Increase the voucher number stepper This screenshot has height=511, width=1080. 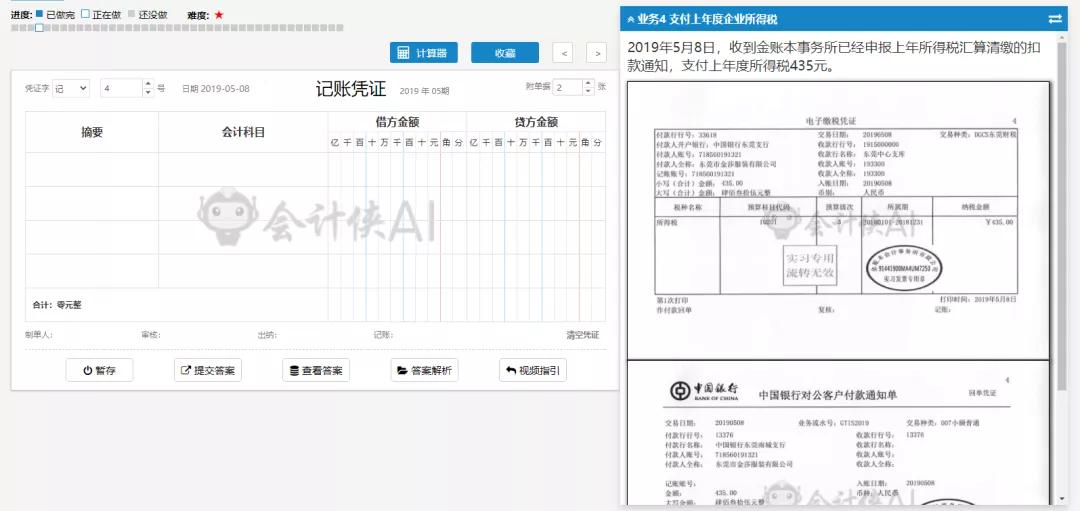point(148,84)
